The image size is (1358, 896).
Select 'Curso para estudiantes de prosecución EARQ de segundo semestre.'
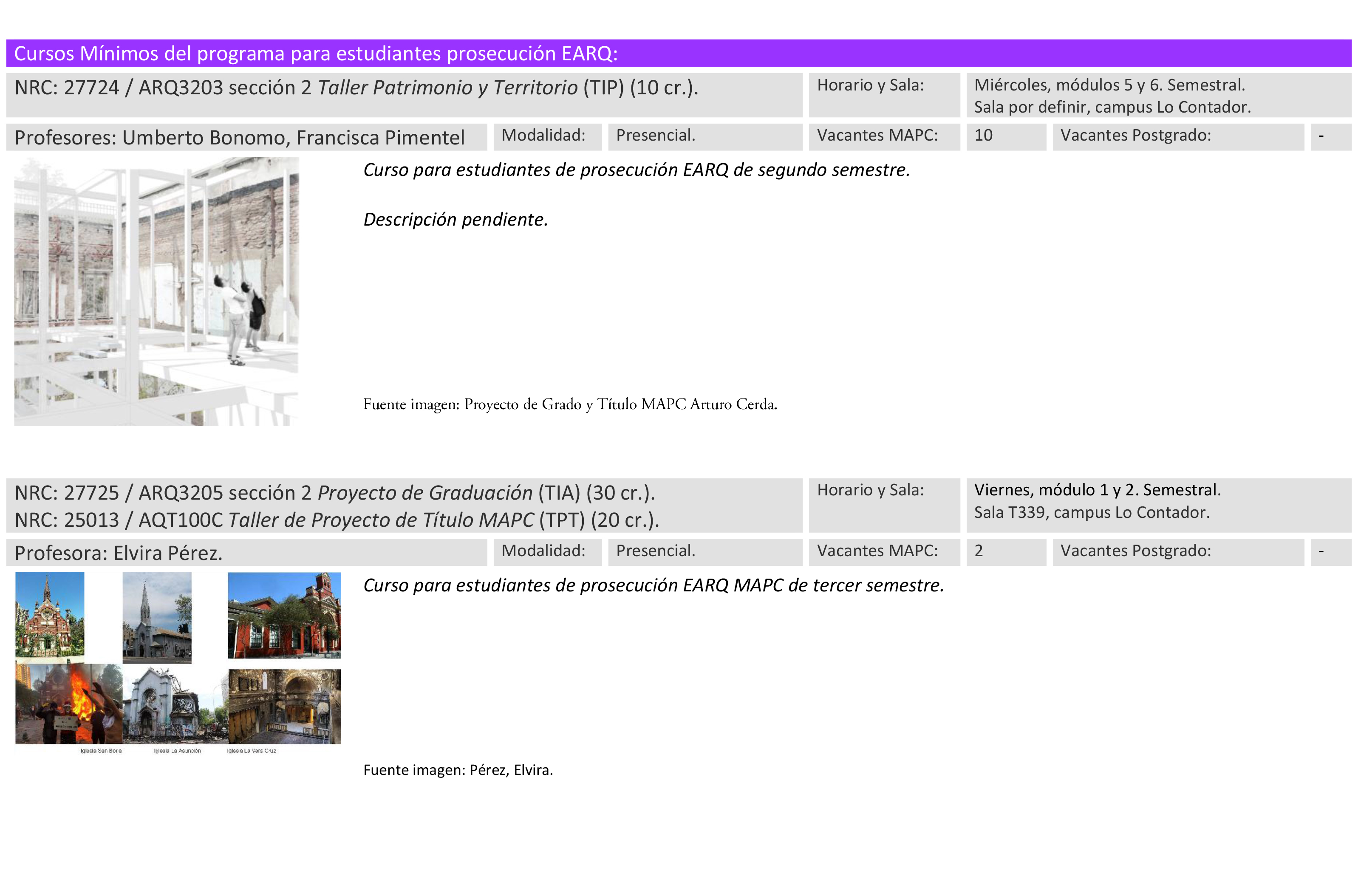point(636,170)
